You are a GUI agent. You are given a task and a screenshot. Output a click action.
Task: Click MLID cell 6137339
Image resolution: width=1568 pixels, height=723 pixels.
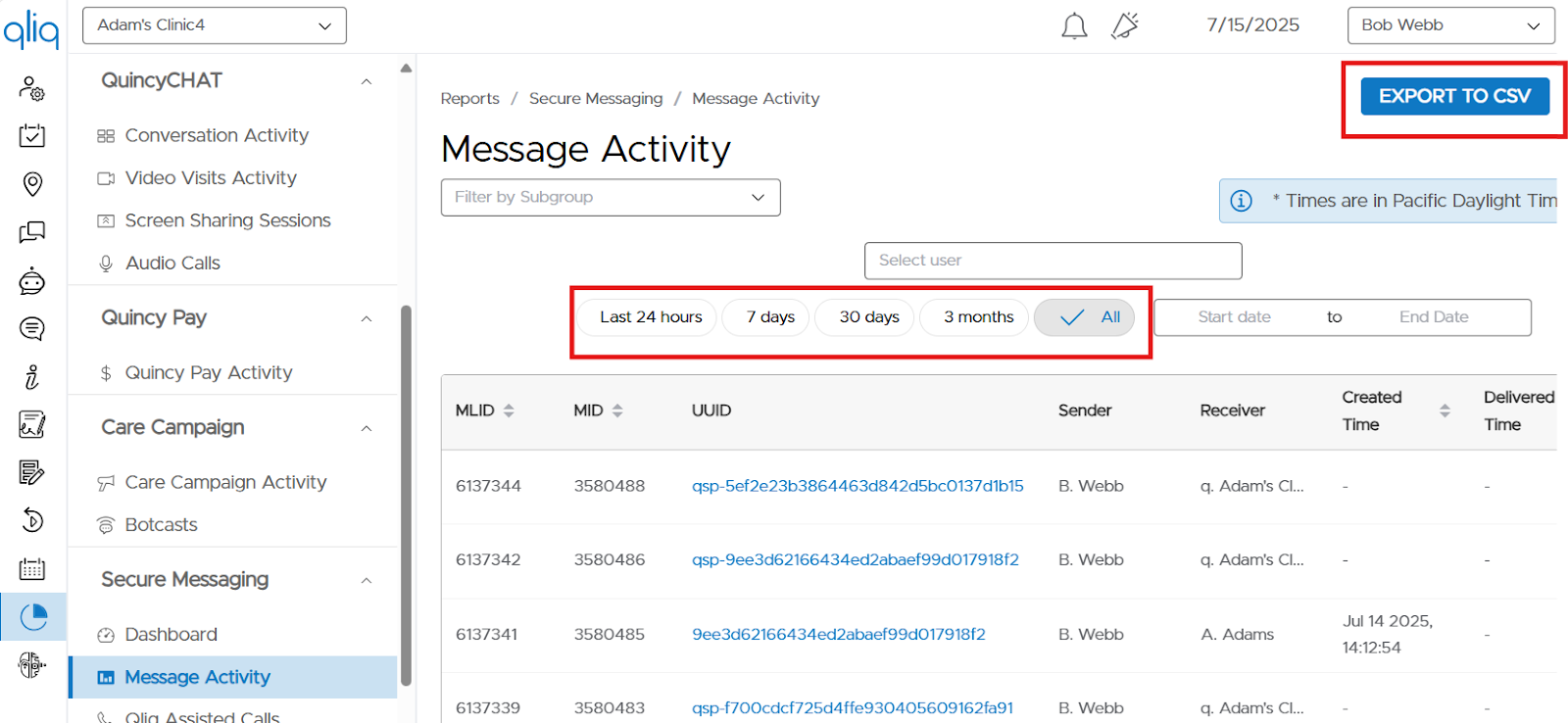(x=488, y=707)
